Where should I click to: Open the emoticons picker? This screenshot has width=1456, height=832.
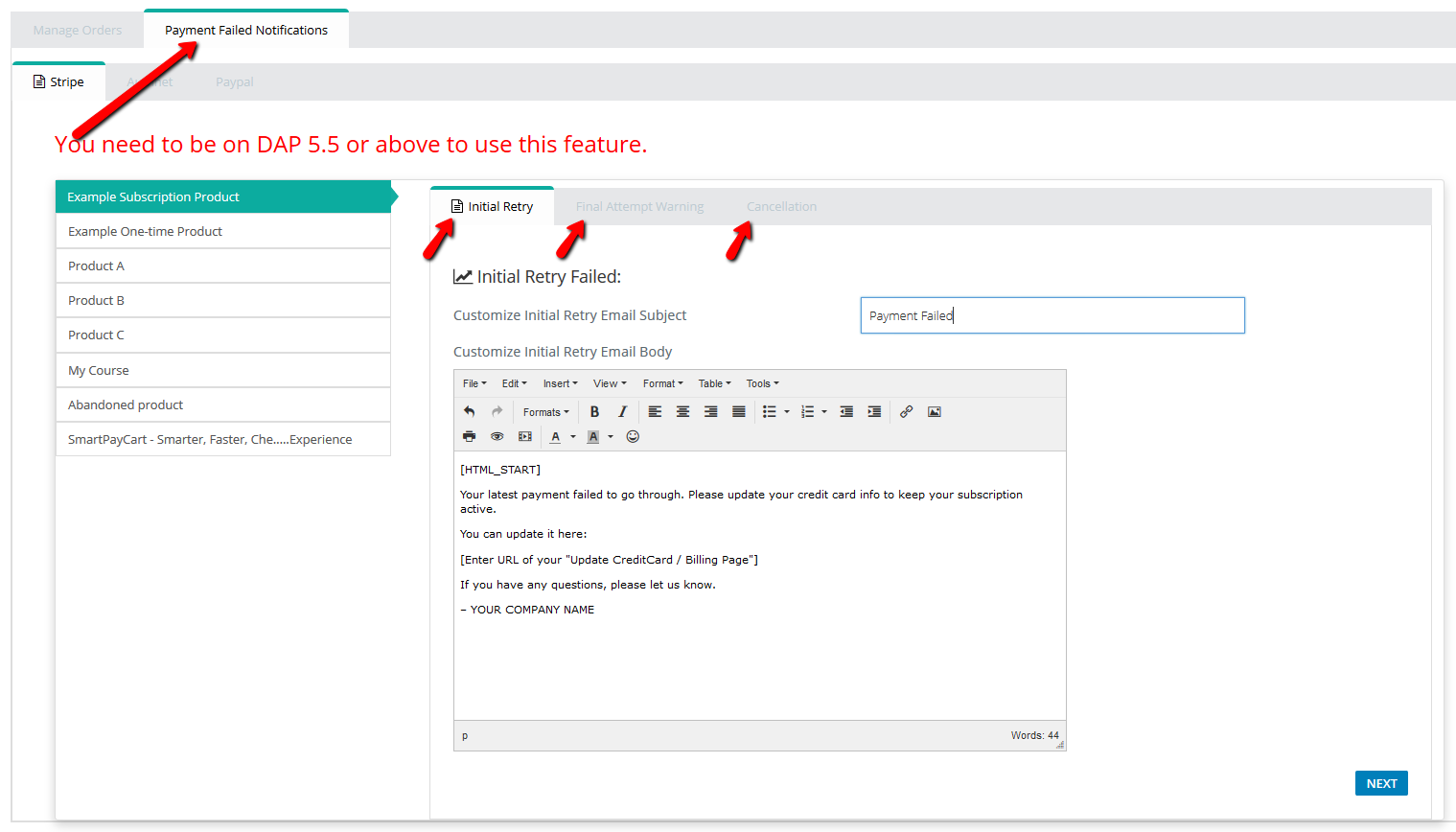click(633, 437)
